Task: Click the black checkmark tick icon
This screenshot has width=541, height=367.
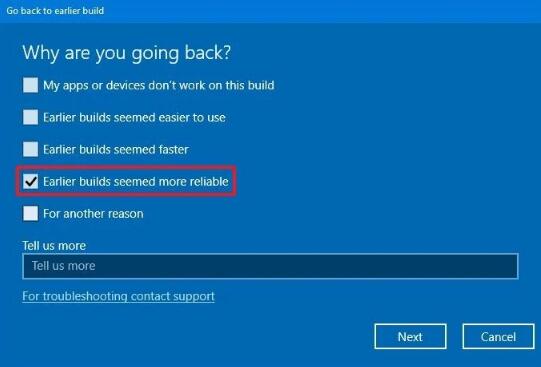Action: (x=31, y=181)
